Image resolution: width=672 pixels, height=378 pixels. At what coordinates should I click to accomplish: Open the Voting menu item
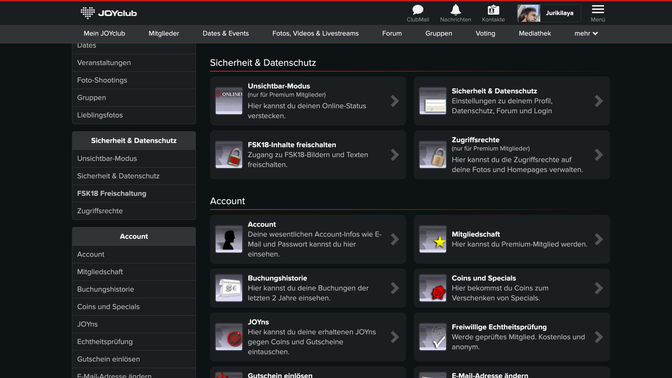[x=485, y=33]
